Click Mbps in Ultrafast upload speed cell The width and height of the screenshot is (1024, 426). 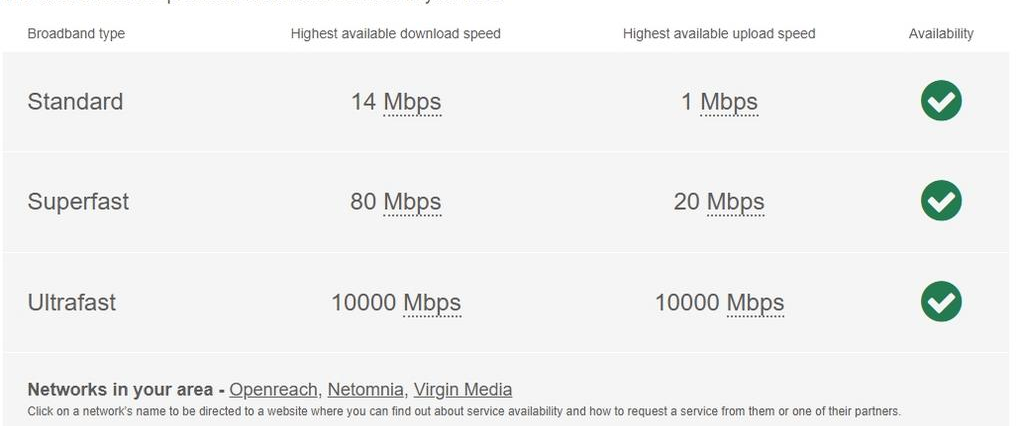point(755,302)
